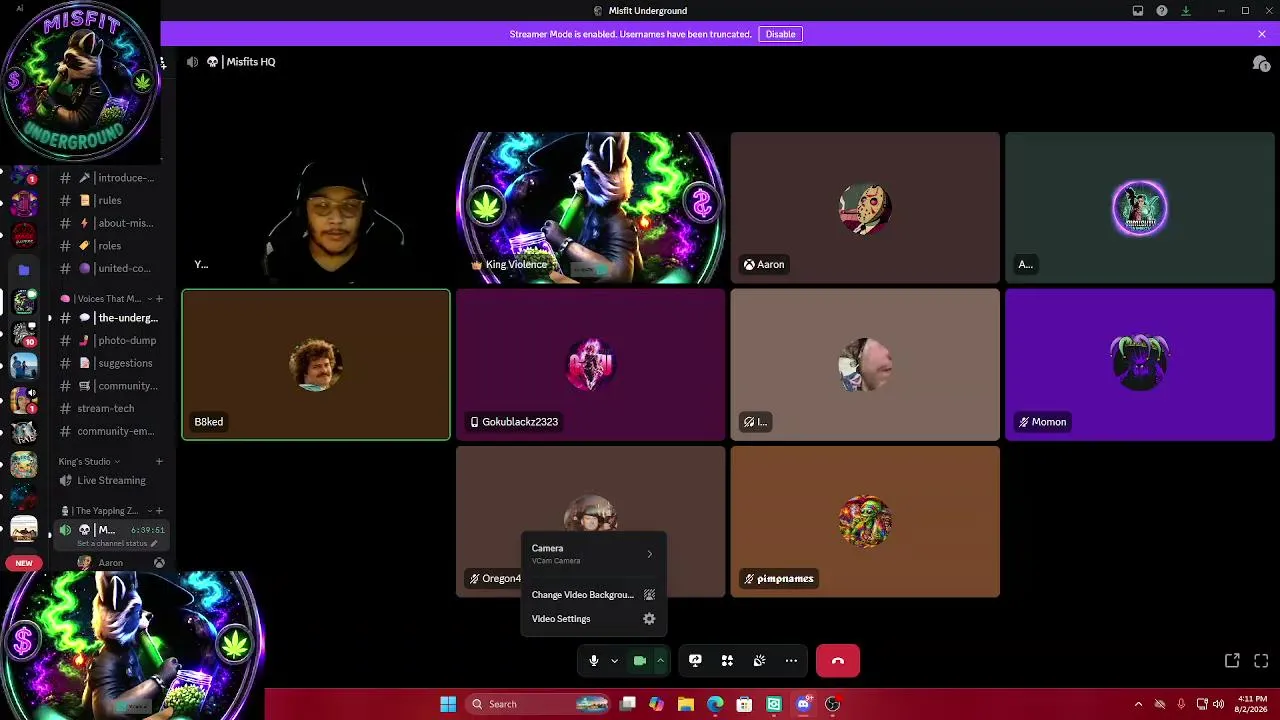Image resolution: width=1280 pixels, height=720 pixels.
Task: Turn off the green camera button
Action: 640,660
